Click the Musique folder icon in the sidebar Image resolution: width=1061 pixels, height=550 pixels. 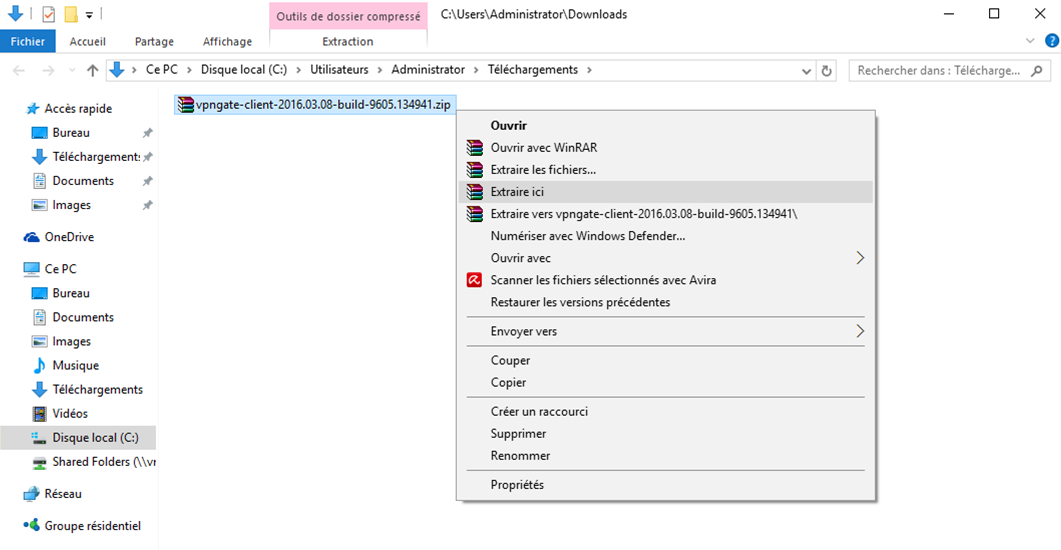click(x=40, y=365)
